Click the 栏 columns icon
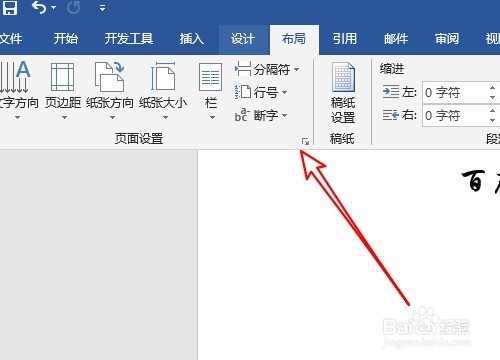The height and width of the screenshot is (360, 500). [211, 77]
